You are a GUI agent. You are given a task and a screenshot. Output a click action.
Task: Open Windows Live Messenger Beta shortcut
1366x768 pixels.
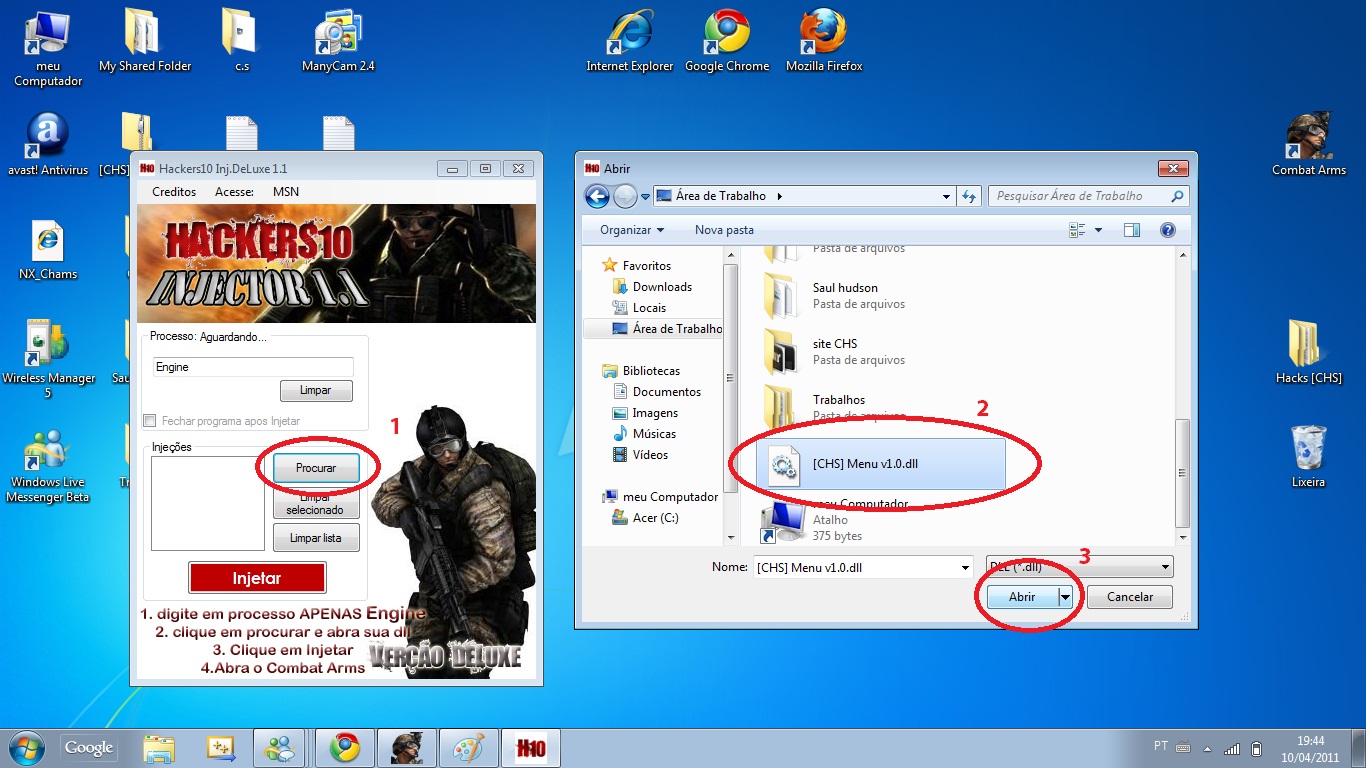tap(47, 465)
